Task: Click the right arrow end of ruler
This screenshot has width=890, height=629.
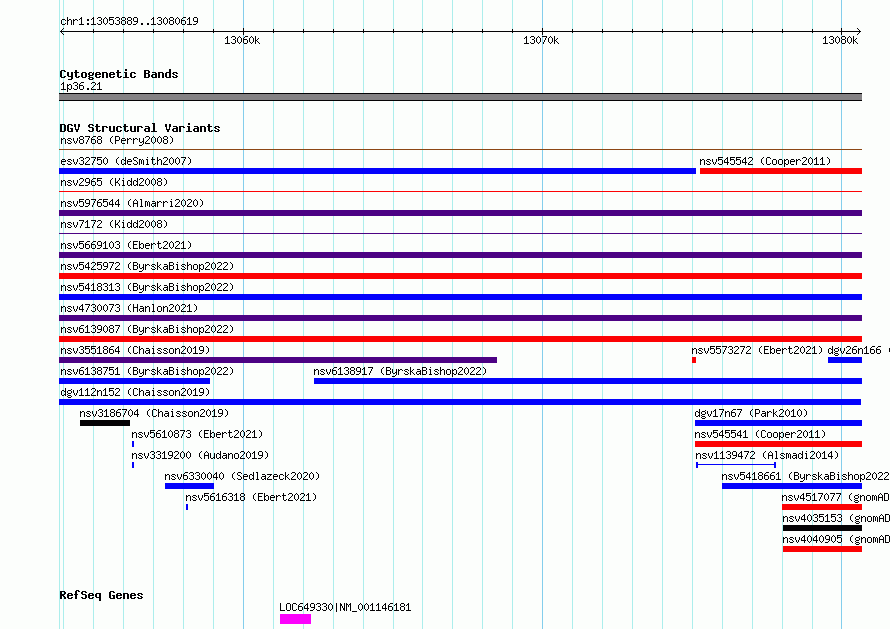Action: pos(859,31)
